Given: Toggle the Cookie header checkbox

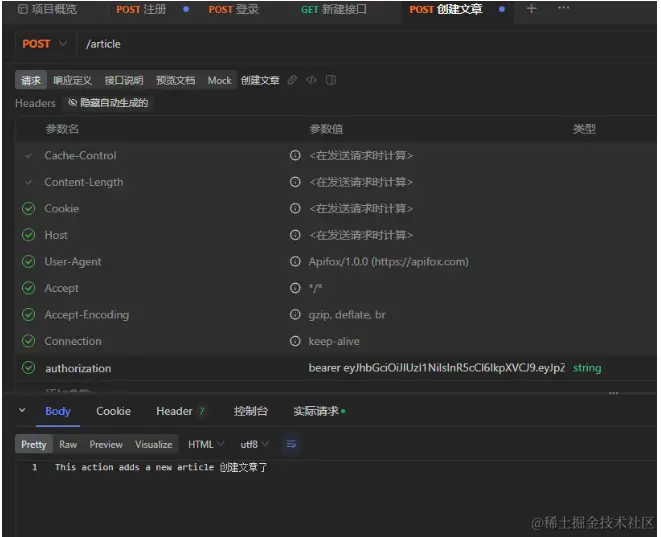Looking at the screenshot, I should coord(29,209).
